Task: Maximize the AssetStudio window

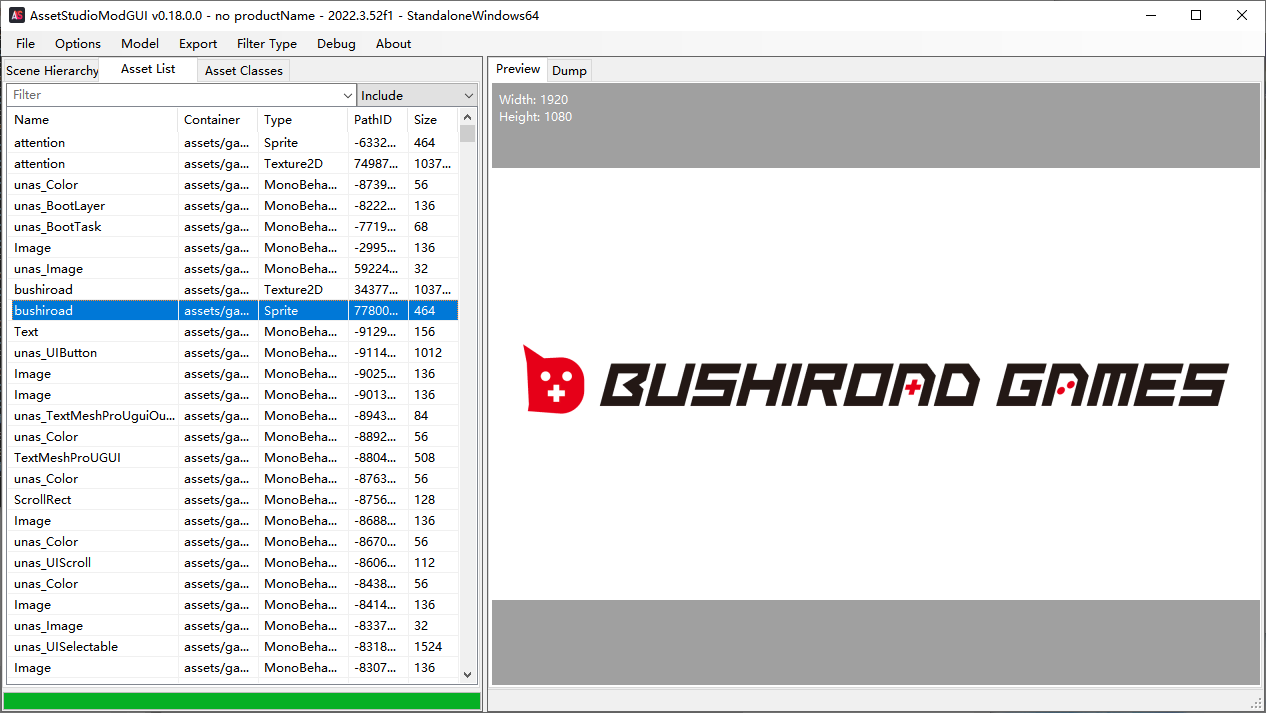Action: [x=1196, y=15]
